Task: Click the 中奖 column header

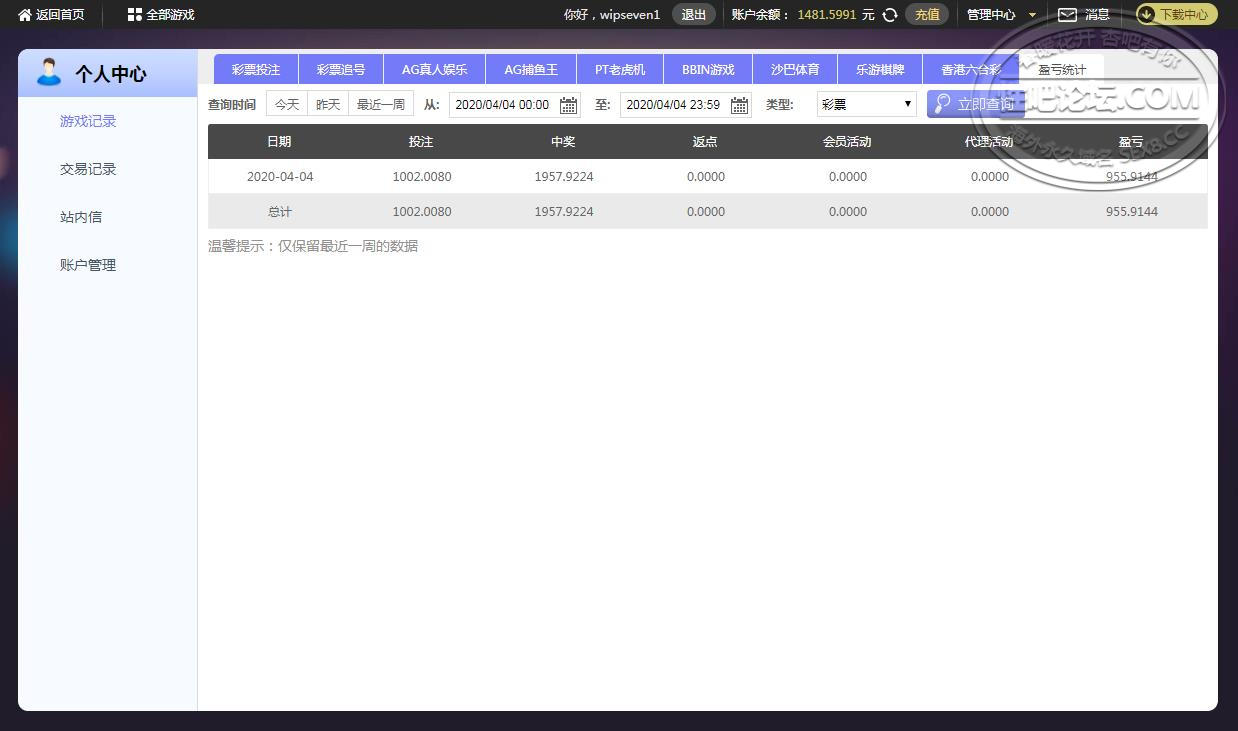Action: pos(563,142)
